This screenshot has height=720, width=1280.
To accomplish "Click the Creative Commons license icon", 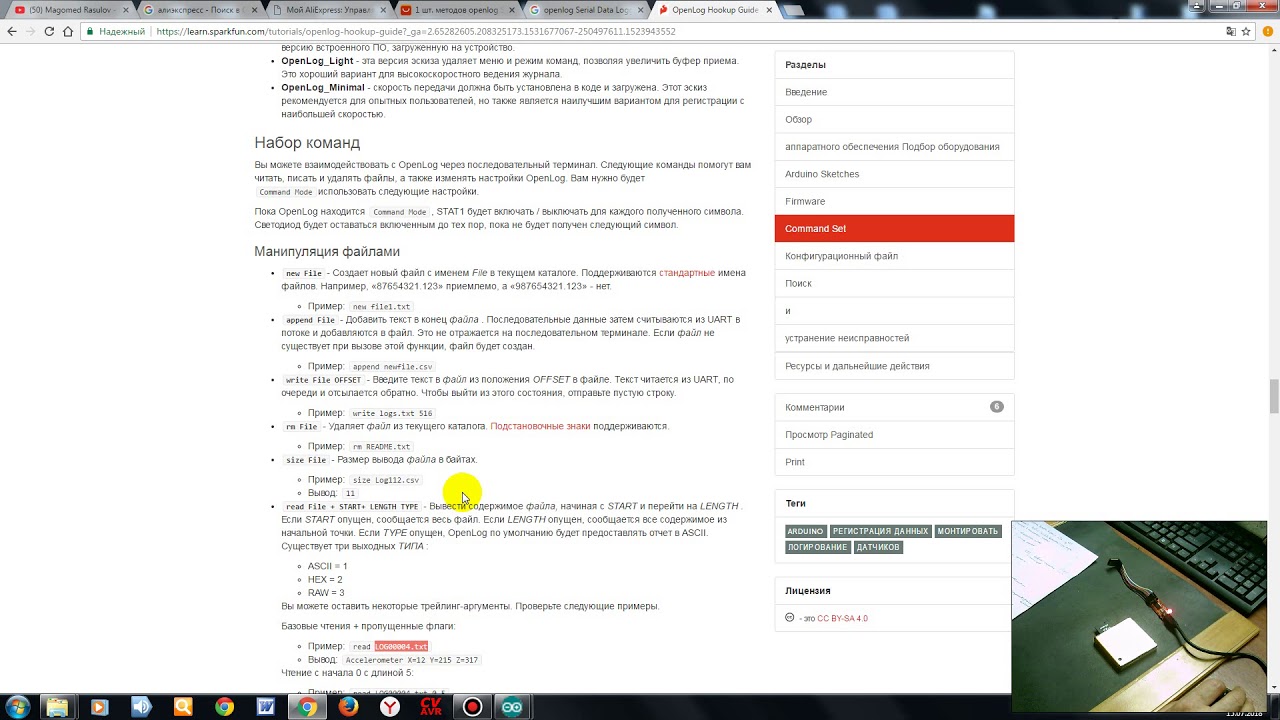I will (x=790, y=618).
